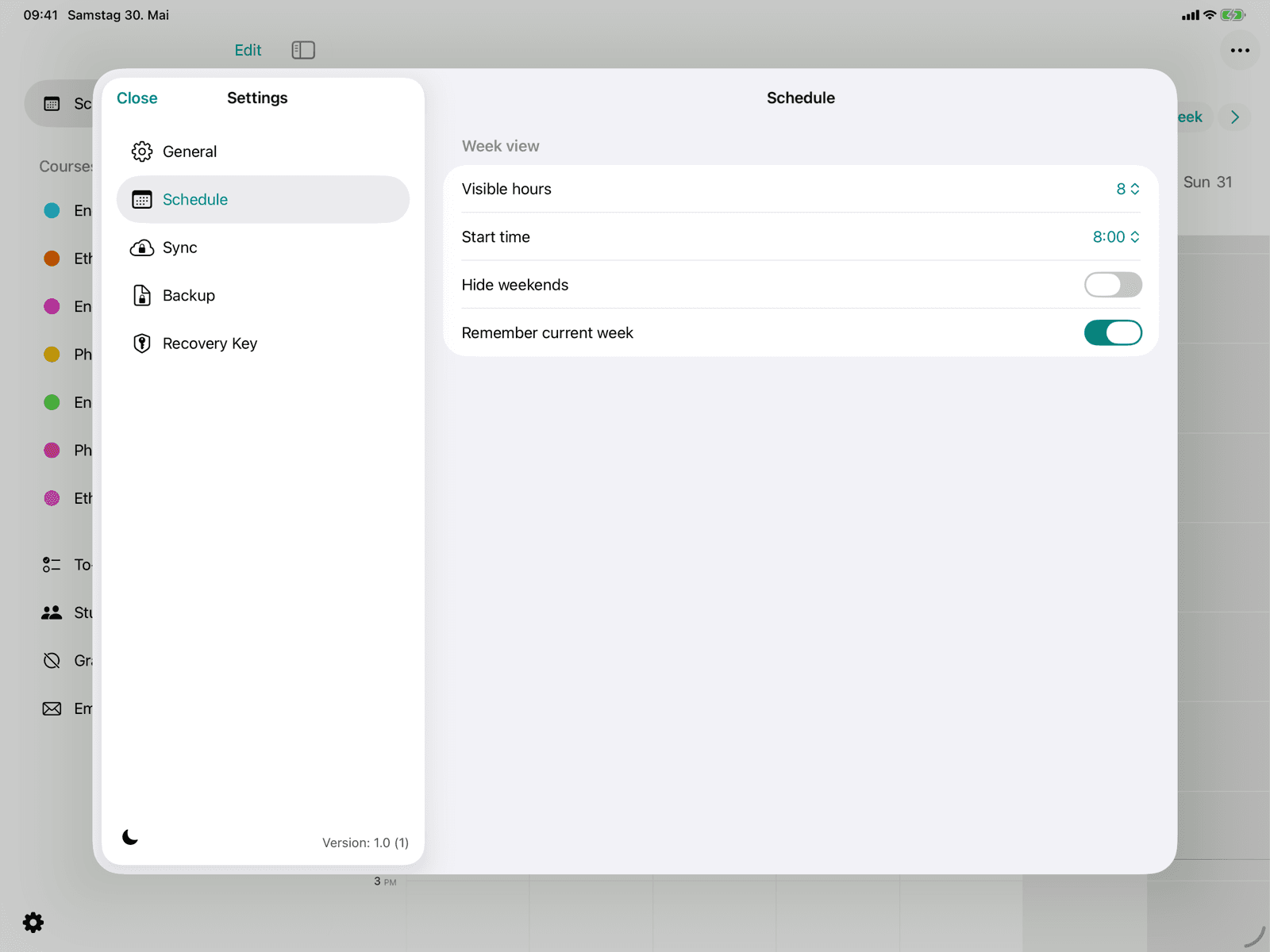Click the Wi-Fi status icon
1270x952 pixels.
pyautogui.click(x=1210, y=15)
